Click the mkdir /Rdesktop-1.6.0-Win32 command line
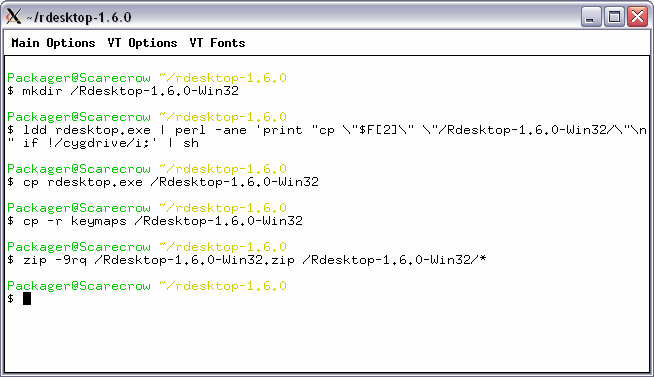Screen dimensions: 654x377 [x=123, y=90]
